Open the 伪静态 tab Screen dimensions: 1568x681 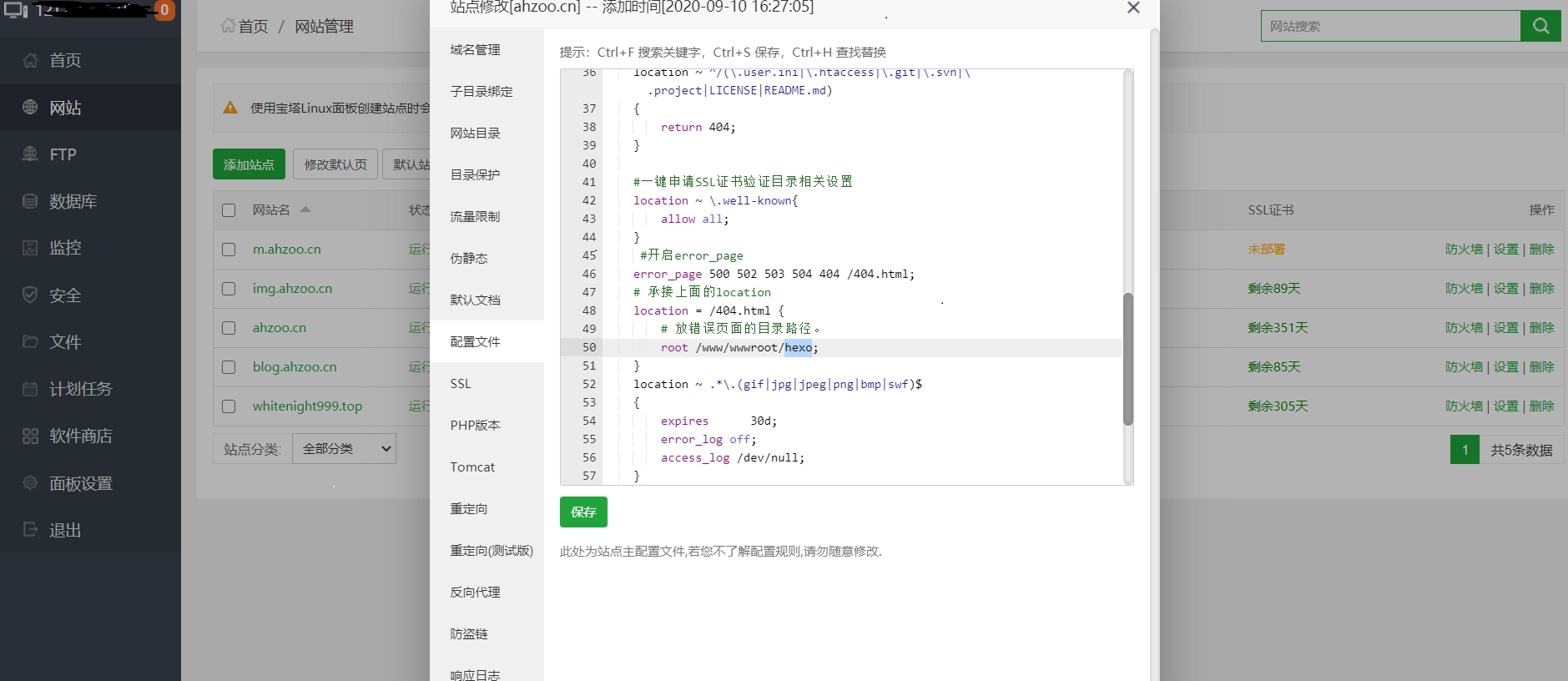pos(487,258)
